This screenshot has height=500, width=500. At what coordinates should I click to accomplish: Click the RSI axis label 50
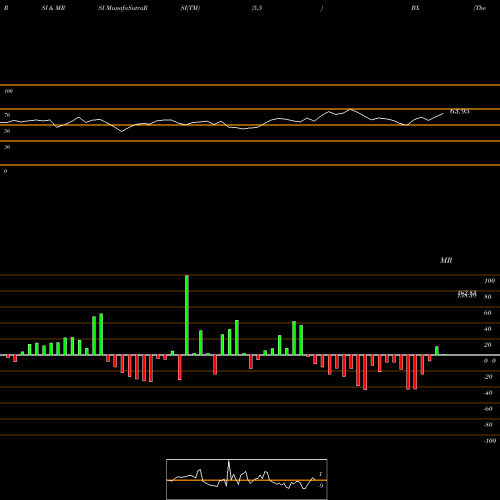(7, 131)
